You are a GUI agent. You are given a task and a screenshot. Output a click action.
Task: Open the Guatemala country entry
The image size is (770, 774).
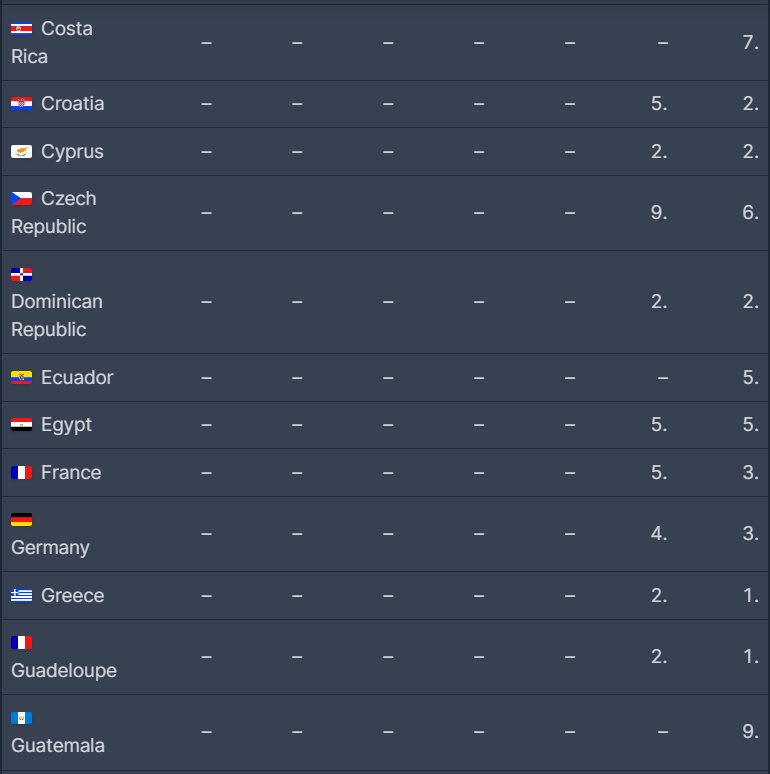tap(58, 746)
